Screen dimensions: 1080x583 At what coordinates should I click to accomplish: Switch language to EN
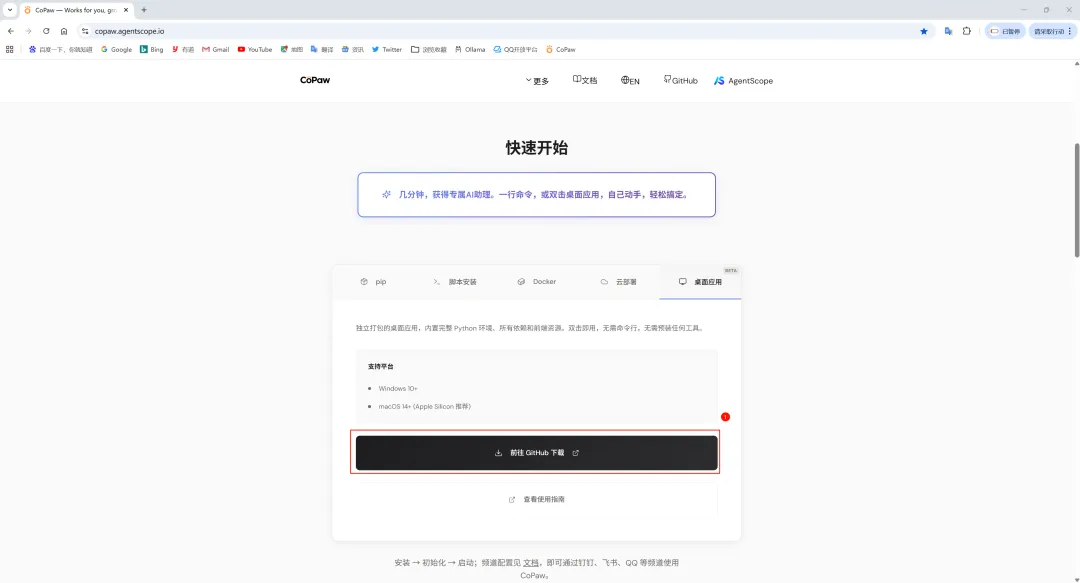point(630,81)
